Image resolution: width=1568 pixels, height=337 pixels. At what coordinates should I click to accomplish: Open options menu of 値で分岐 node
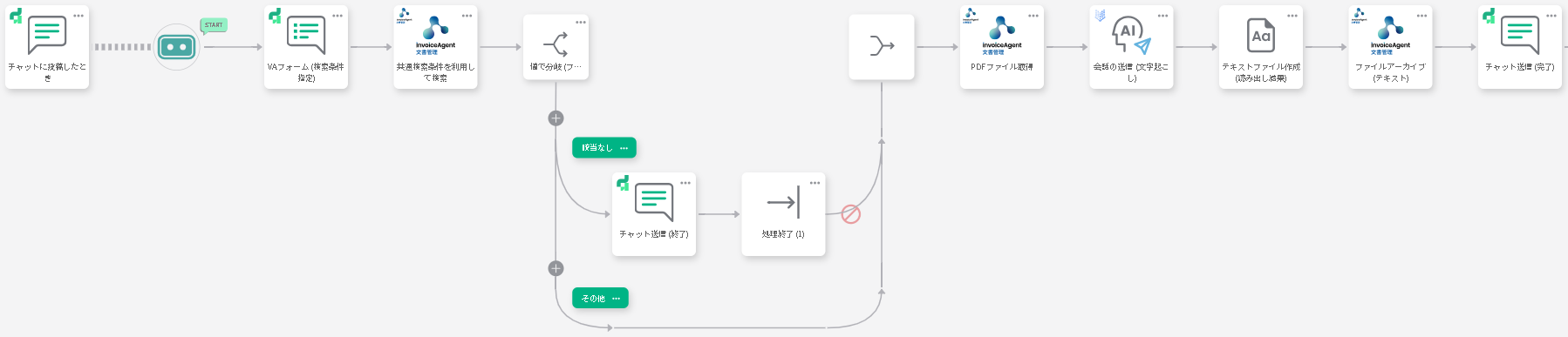tap(581, 23)
